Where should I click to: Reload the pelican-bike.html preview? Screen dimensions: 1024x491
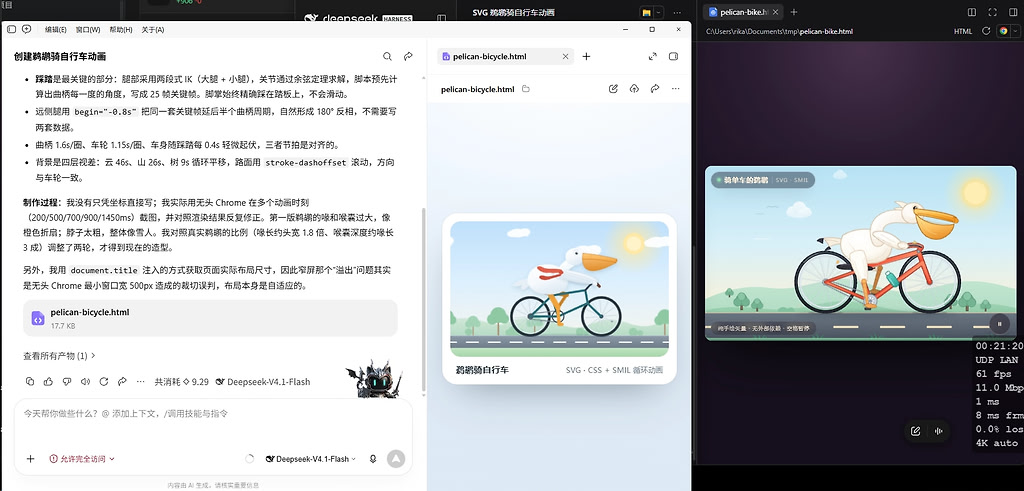(x=986, y=31)
